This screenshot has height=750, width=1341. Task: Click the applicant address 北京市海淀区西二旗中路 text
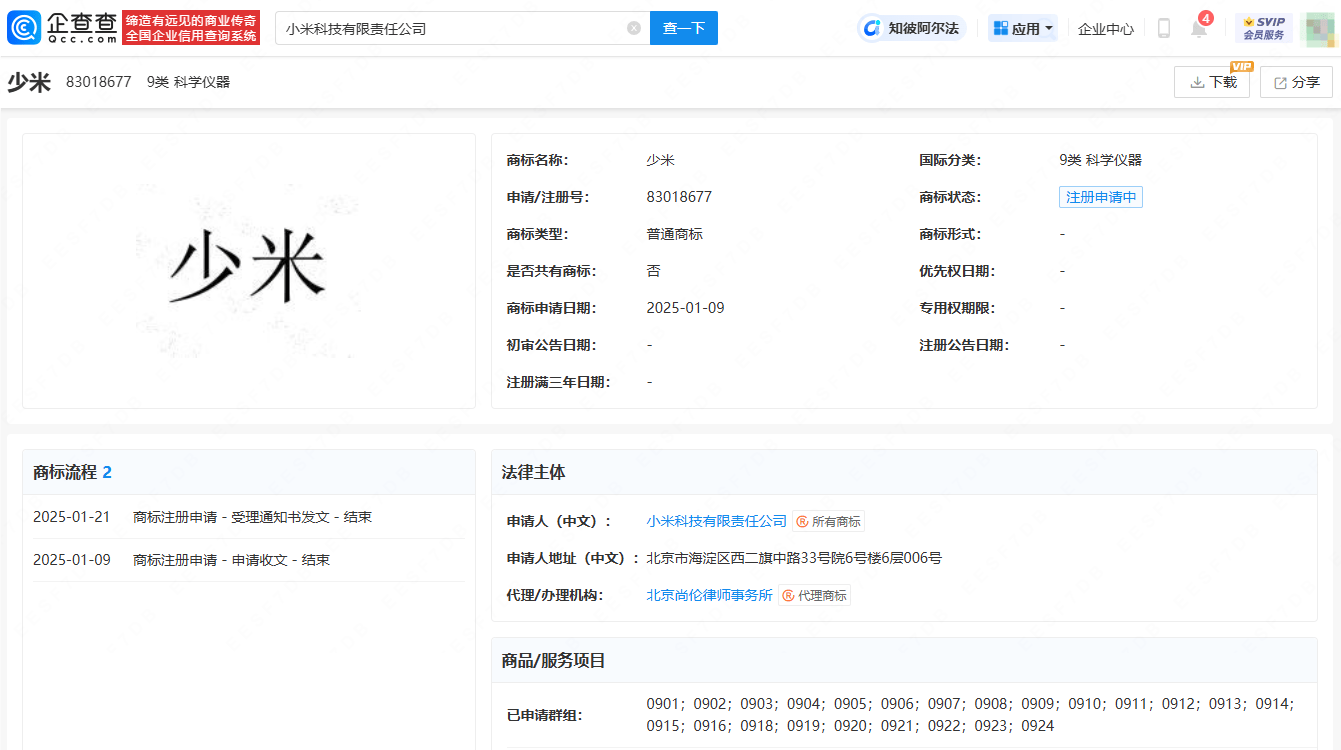coord(794,558)
